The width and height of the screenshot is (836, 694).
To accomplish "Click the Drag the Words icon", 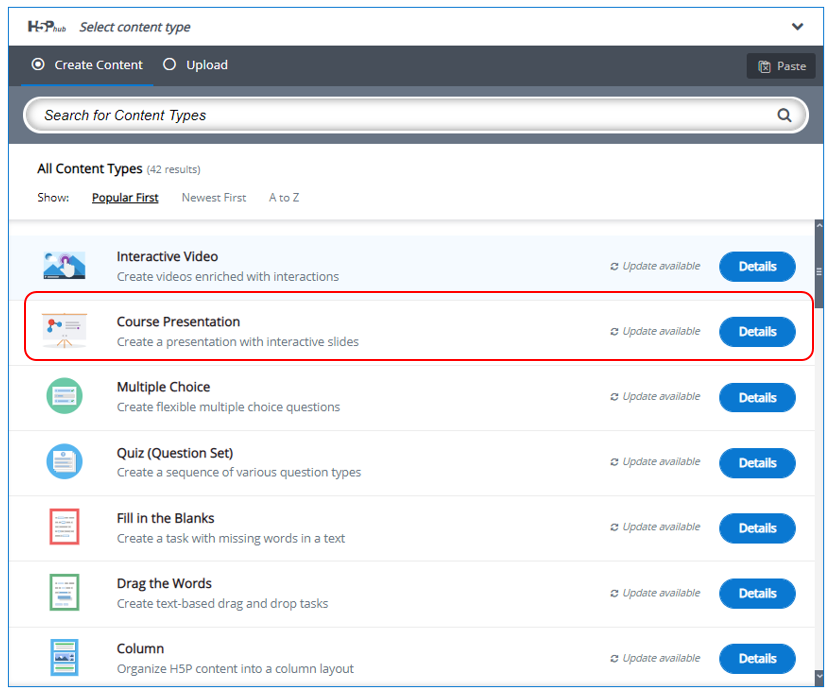I will (x=64, y=592).
